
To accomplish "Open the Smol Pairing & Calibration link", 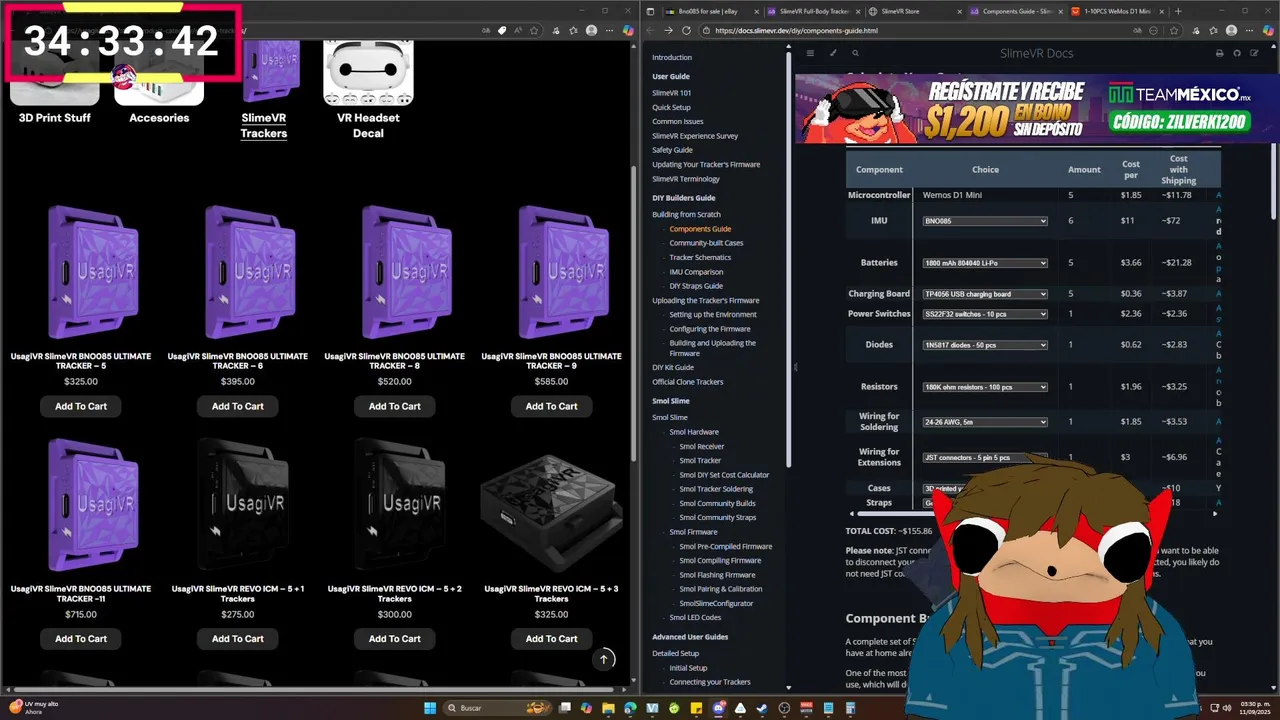I will [721, 589].
